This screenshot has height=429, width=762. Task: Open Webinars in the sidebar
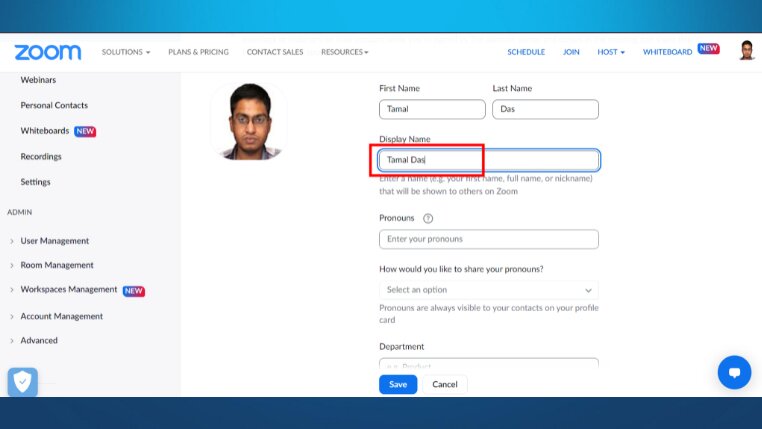click(38, 80)
